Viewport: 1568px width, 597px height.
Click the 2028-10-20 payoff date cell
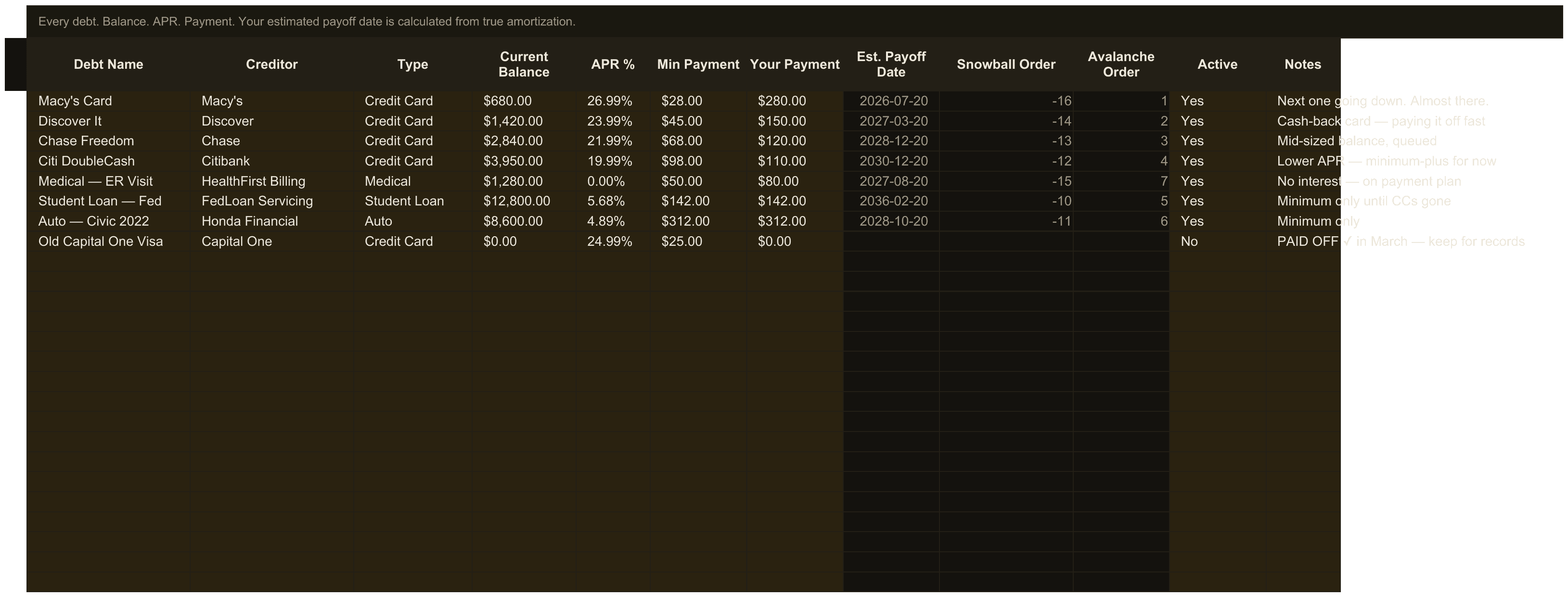(891, 221)
